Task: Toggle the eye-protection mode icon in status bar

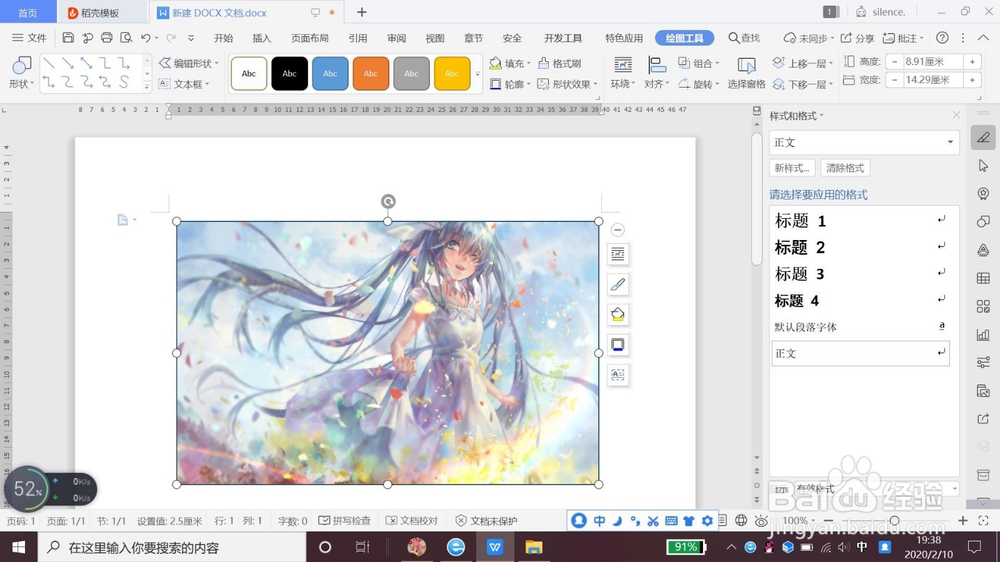Action: (761, 521)
